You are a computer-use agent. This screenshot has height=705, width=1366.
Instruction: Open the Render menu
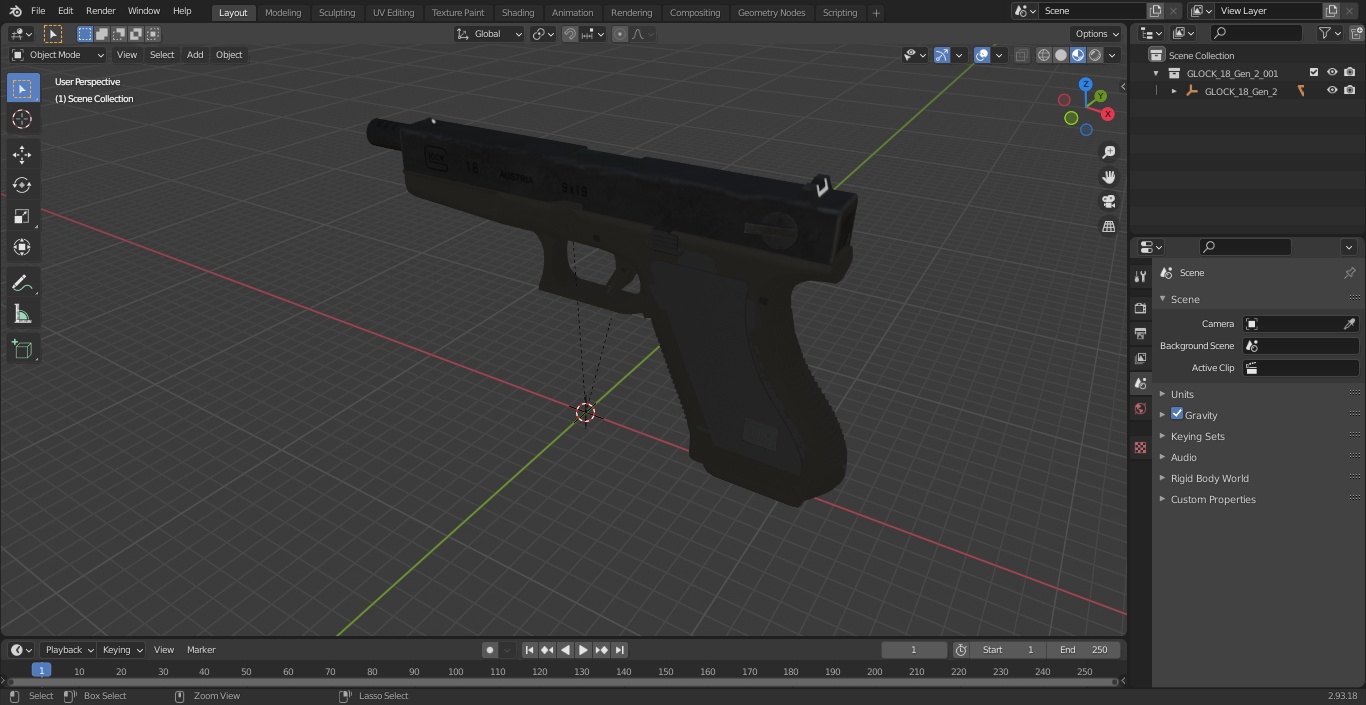point(100,11)
